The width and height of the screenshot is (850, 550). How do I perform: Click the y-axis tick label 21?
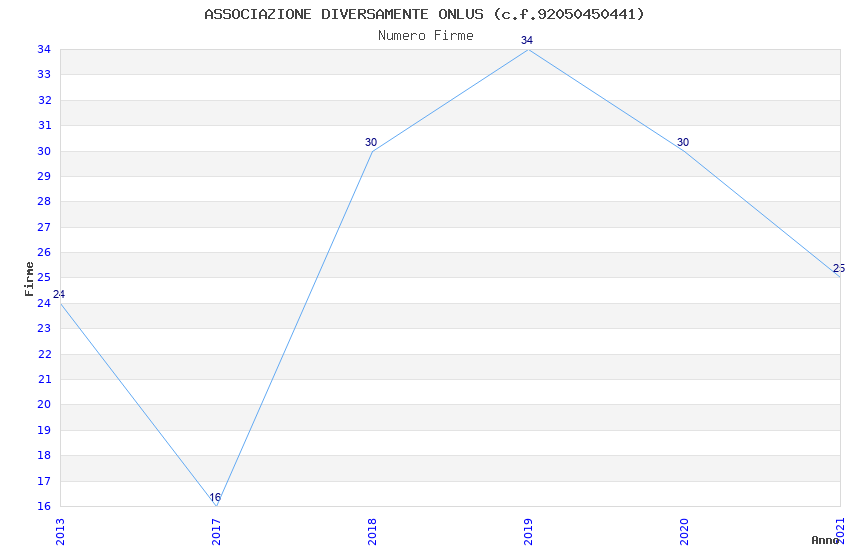click(44, 379)
